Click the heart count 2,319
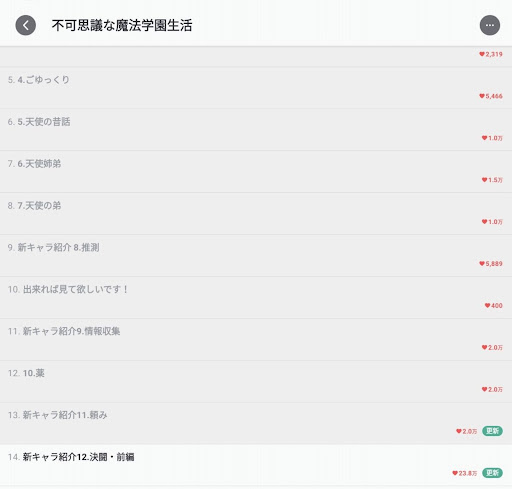The width and height of the screenshot is (512, 489). [x=491, y=54]
